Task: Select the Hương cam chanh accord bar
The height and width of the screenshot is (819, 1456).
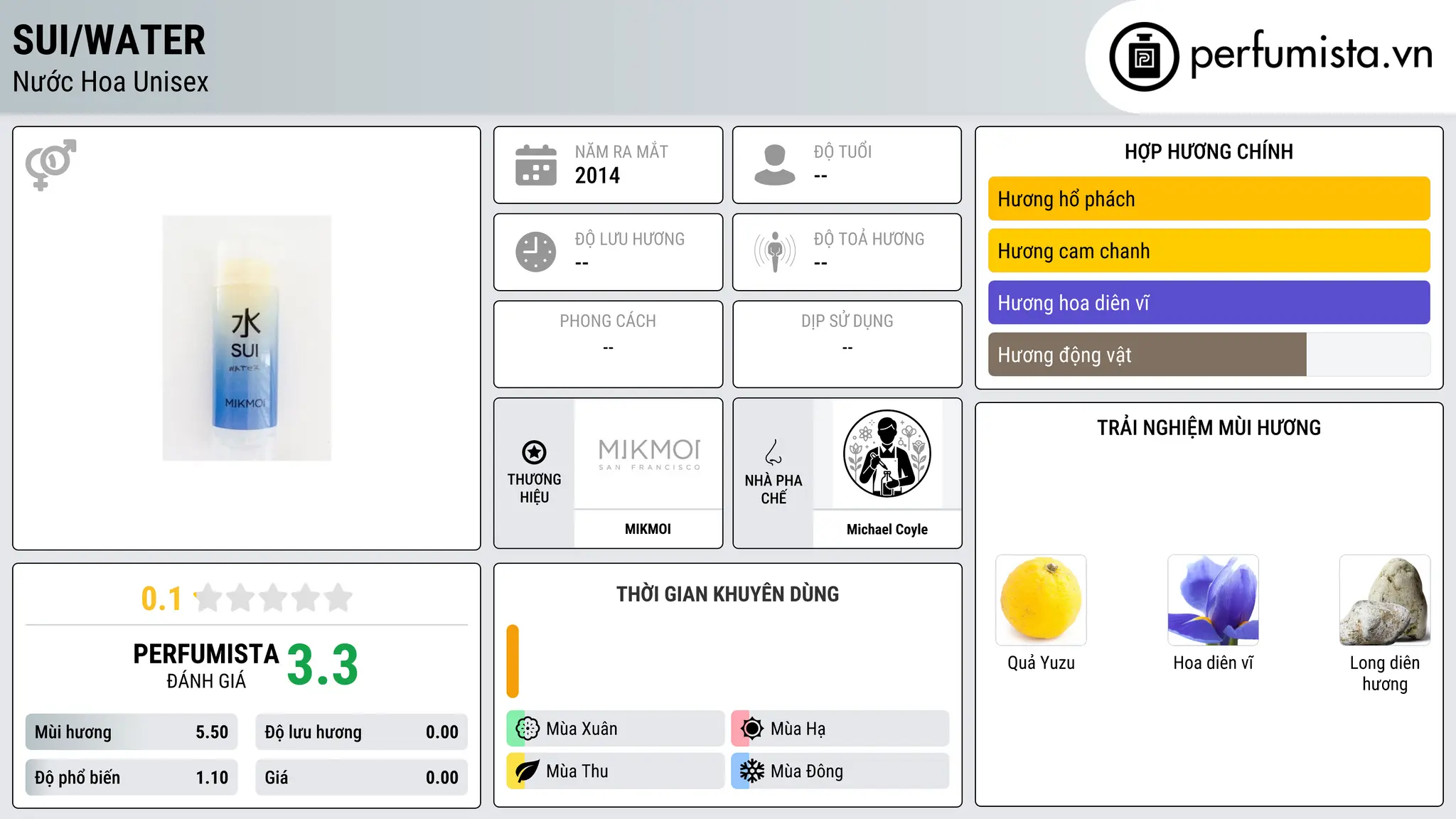Action: click(1209, 251)
